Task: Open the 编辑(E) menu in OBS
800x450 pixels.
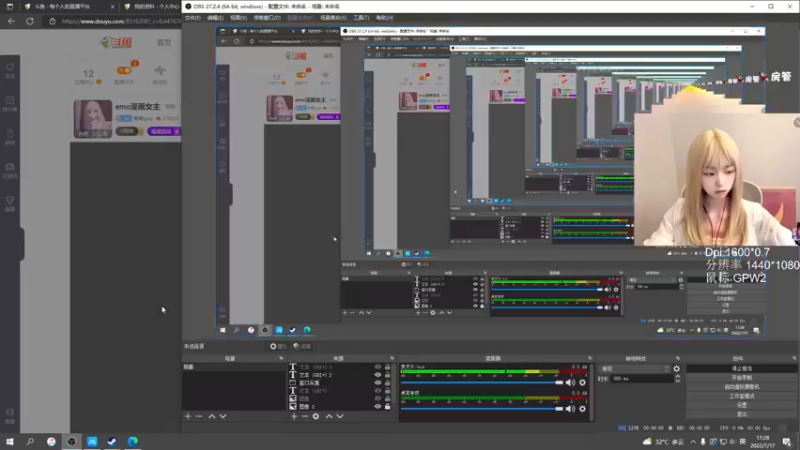Action: (215, 18)
